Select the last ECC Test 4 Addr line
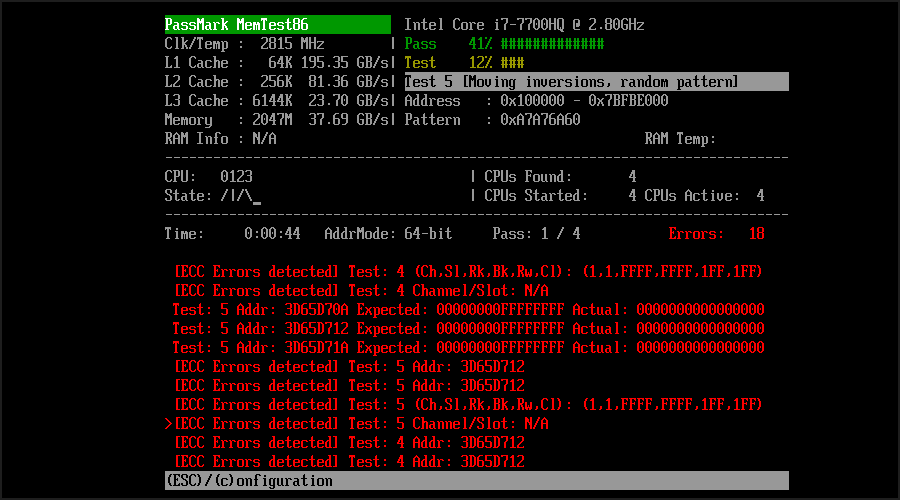Screen dimensions: 900x500 [x=349, y=461]
